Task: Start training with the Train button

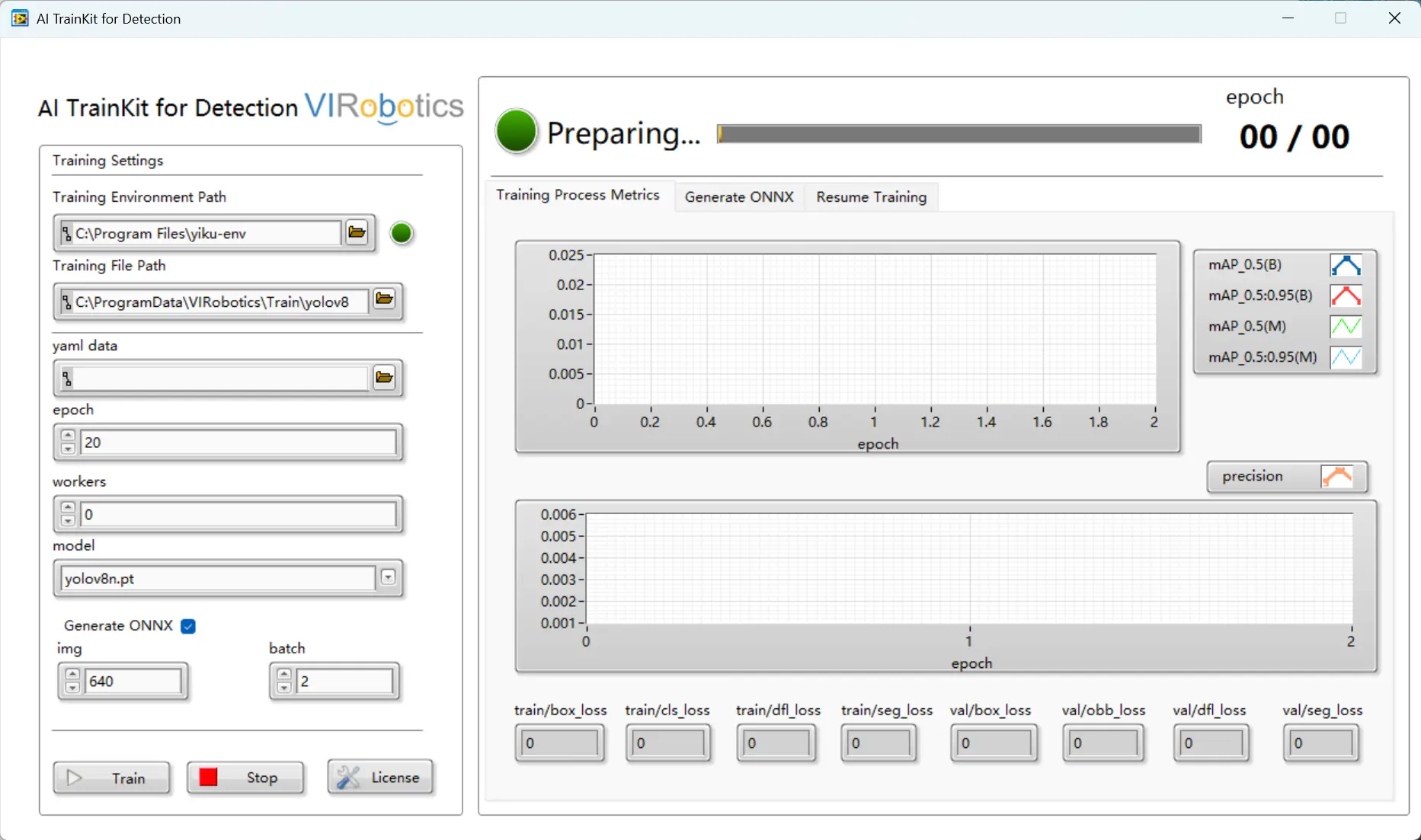Action: [x=112, y=778]
